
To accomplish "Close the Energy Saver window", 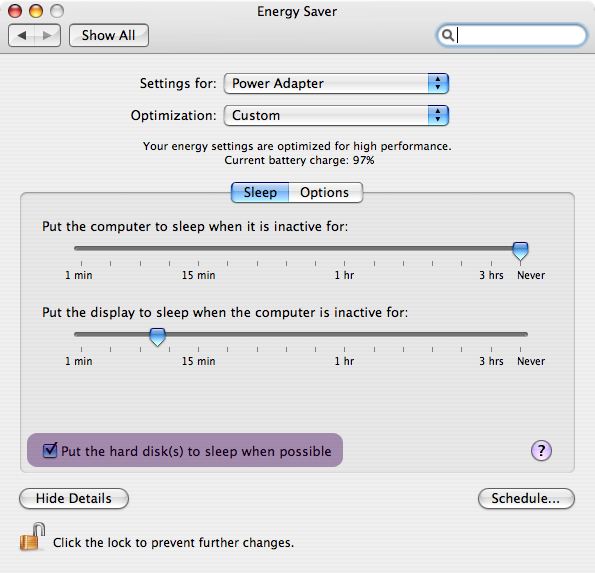I will click(x=15, y=11).
